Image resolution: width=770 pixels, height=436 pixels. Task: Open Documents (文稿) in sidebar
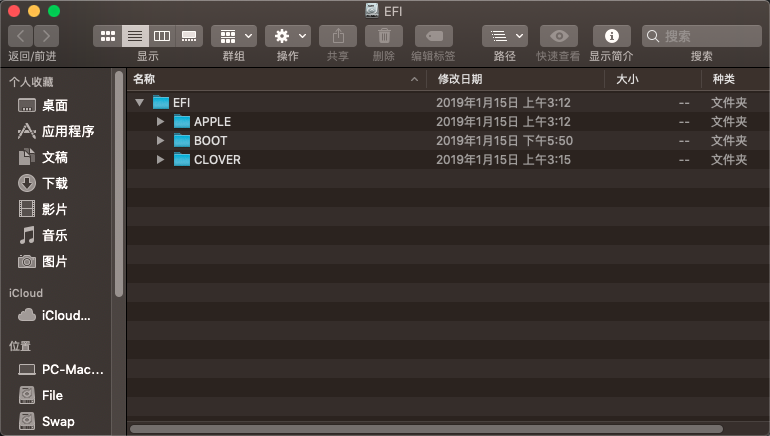point(55,157)
